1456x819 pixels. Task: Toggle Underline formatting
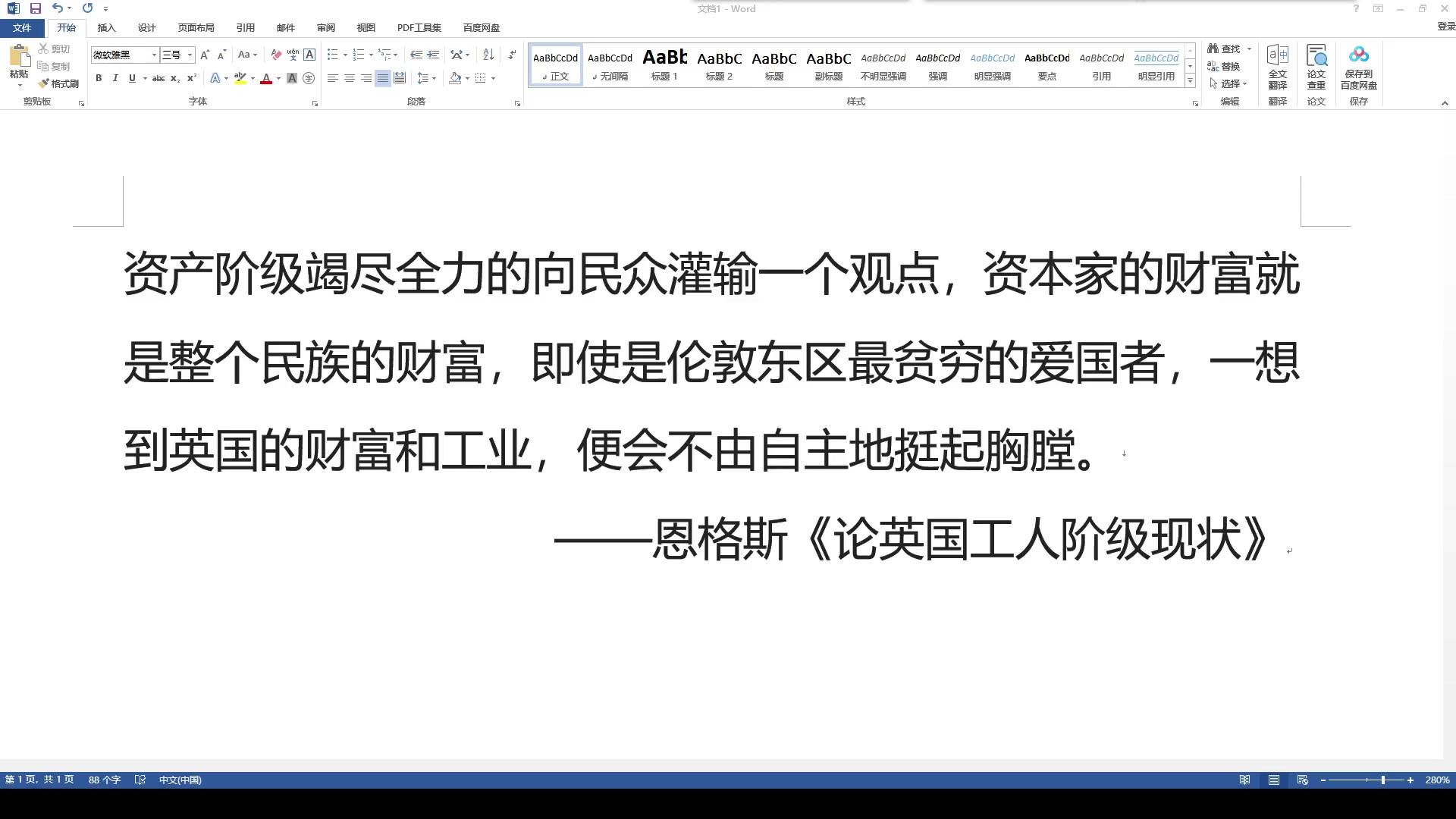click(132, 78)
